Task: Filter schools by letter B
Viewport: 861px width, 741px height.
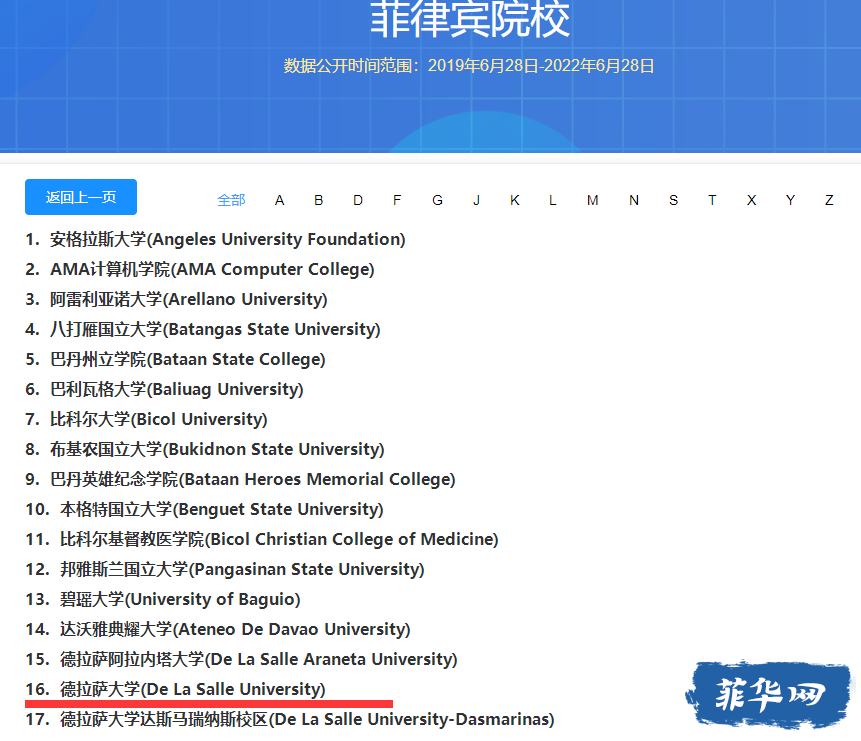Action: [318, 200]
